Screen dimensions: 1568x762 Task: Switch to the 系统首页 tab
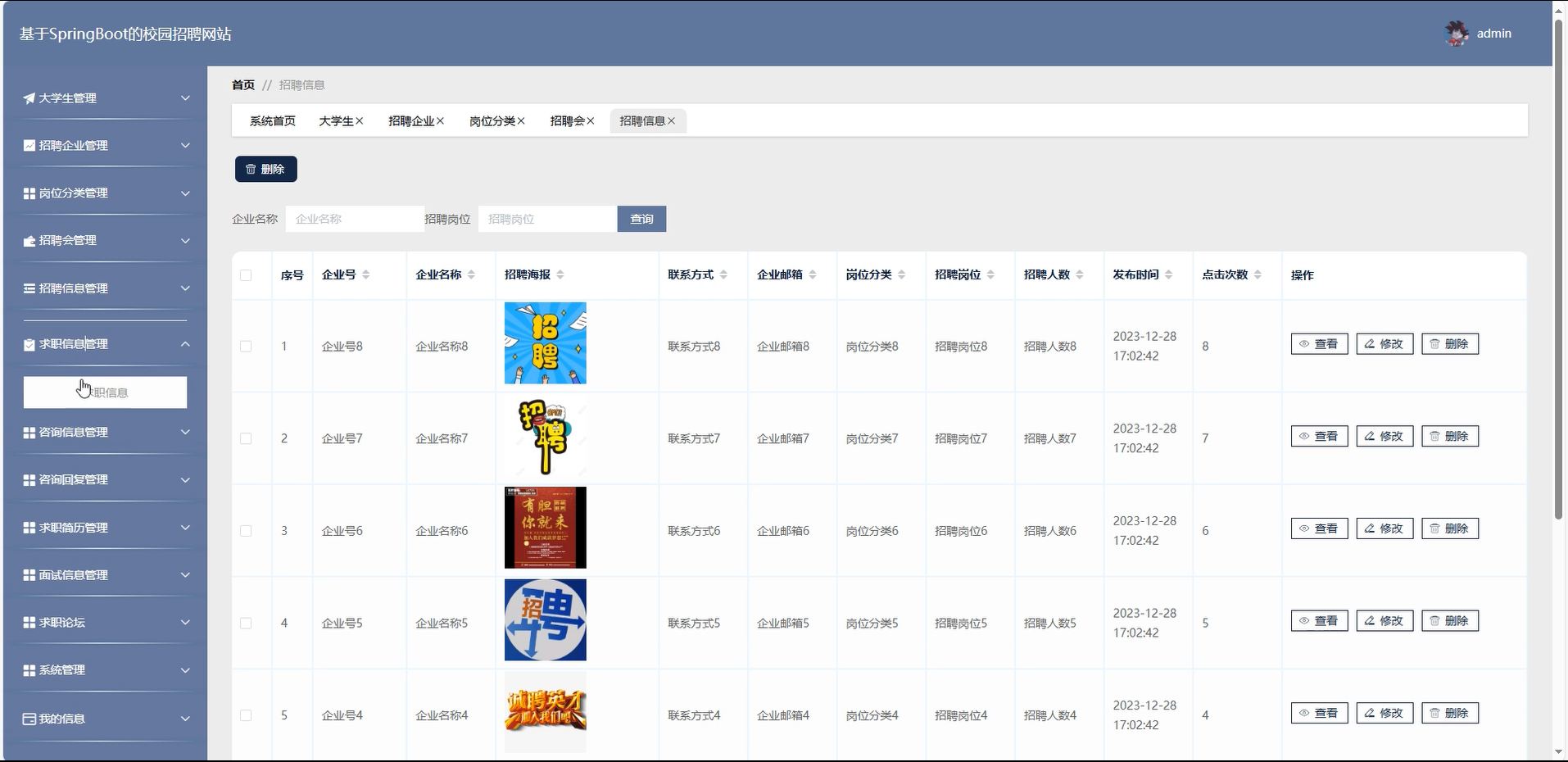273,121
